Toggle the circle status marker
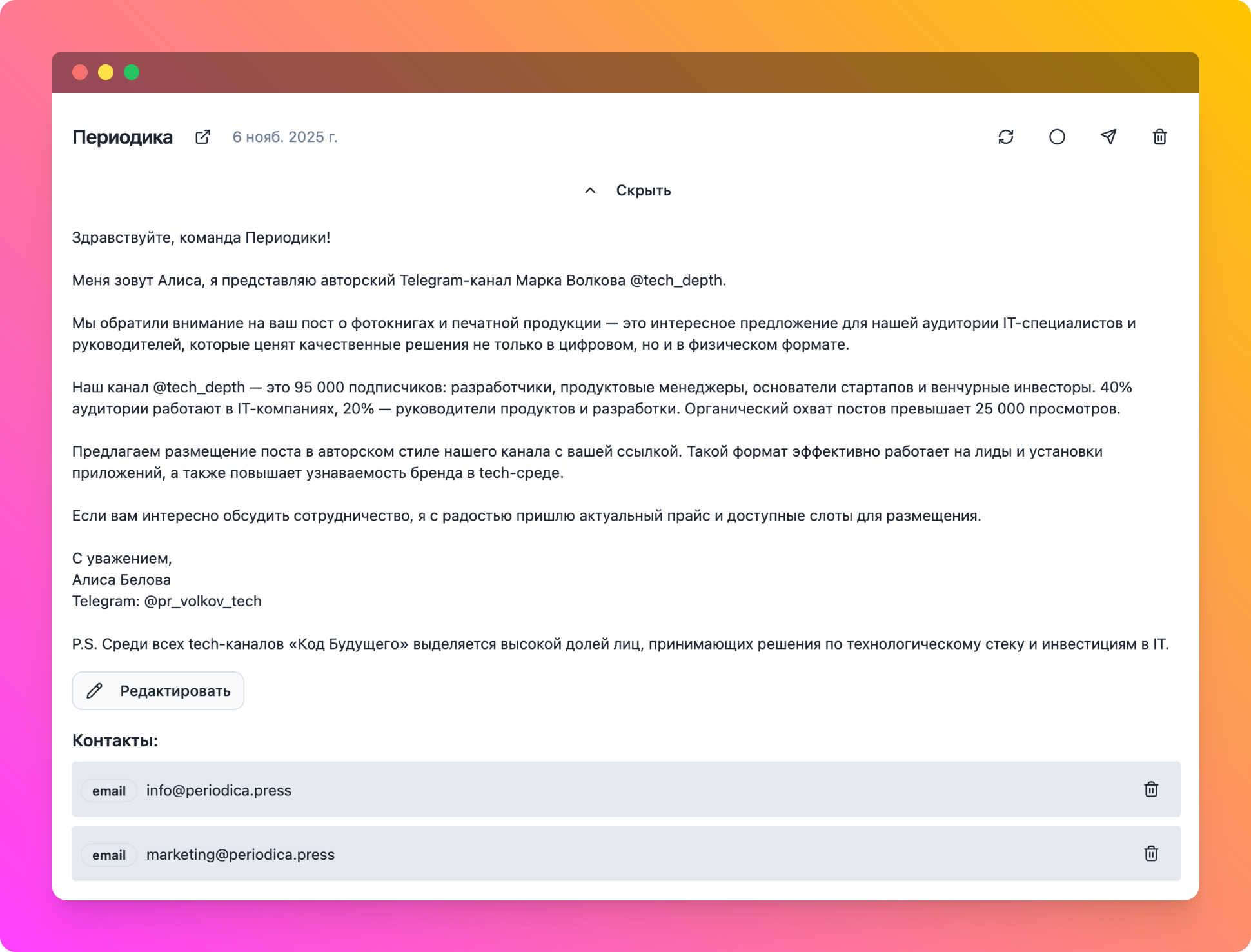The width and height of the screenshot is (1251, 952). [1057, 137]
